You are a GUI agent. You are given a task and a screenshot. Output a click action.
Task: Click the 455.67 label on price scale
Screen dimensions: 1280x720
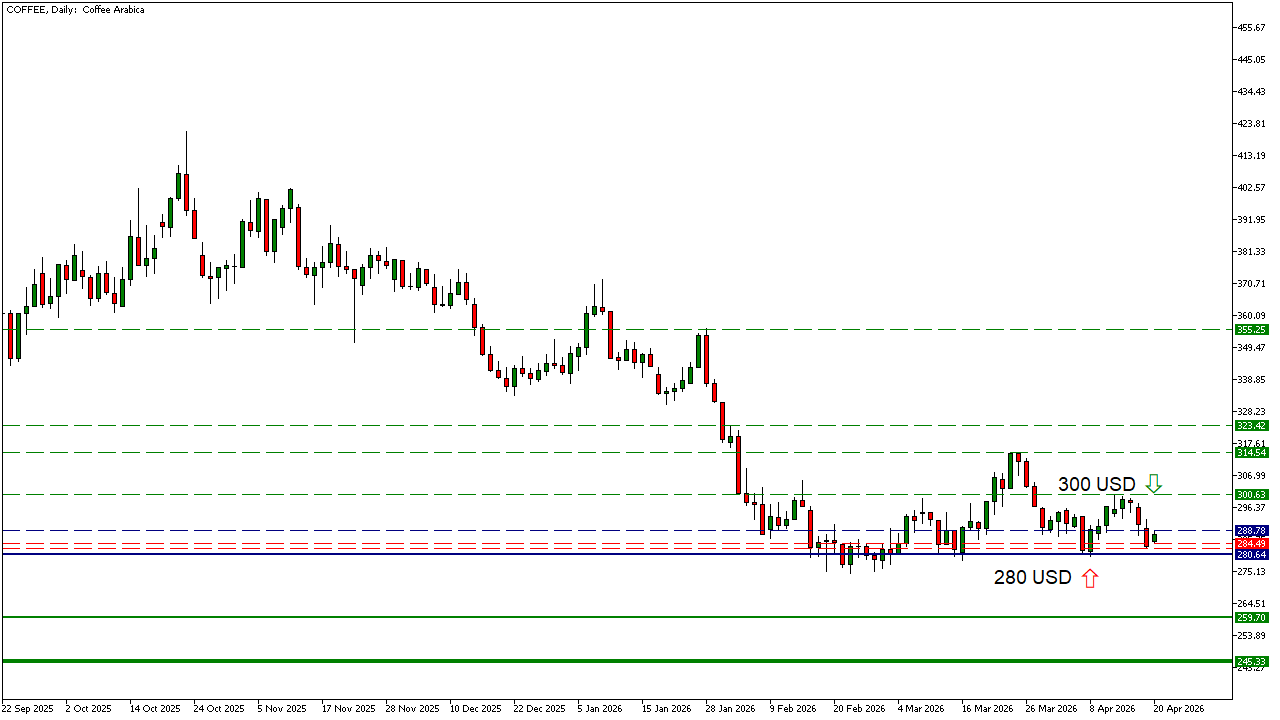pyautogui.click(x=1251, y=27)
